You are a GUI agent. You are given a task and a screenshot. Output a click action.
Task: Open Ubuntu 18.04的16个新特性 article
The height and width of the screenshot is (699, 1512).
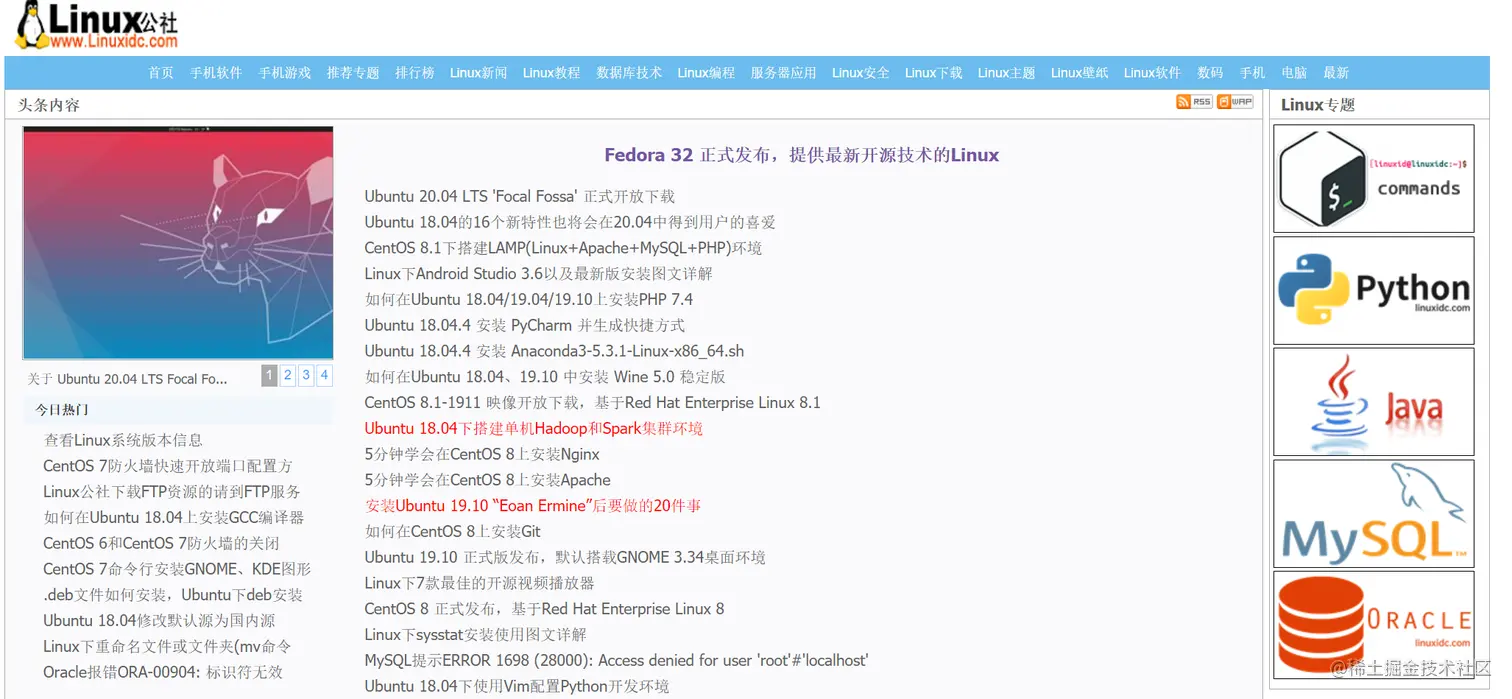570,222
